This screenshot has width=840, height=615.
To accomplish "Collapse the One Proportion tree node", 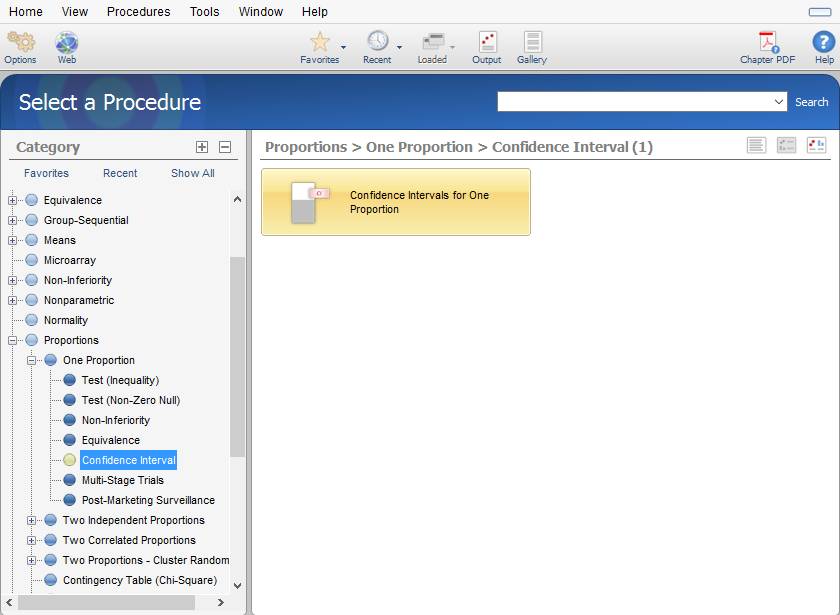I will [32, 360].
